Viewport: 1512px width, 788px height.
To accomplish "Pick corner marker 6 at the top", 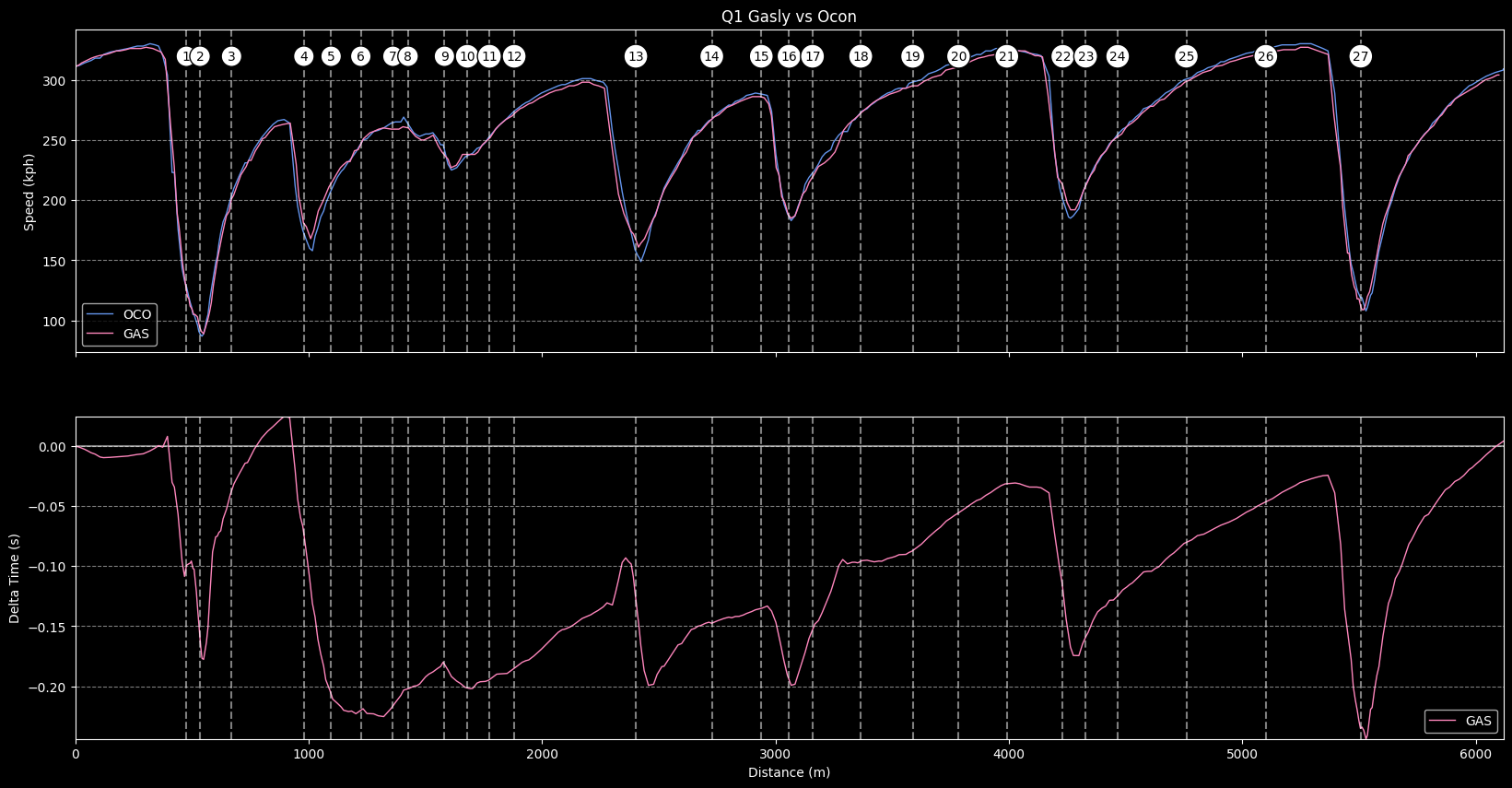I will (360, 56).
